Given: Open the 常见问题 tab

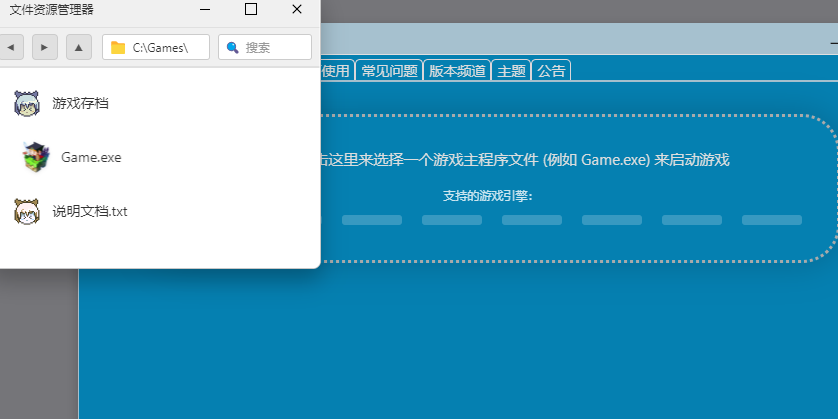Looking at the screenshot, I should [389, 71].
